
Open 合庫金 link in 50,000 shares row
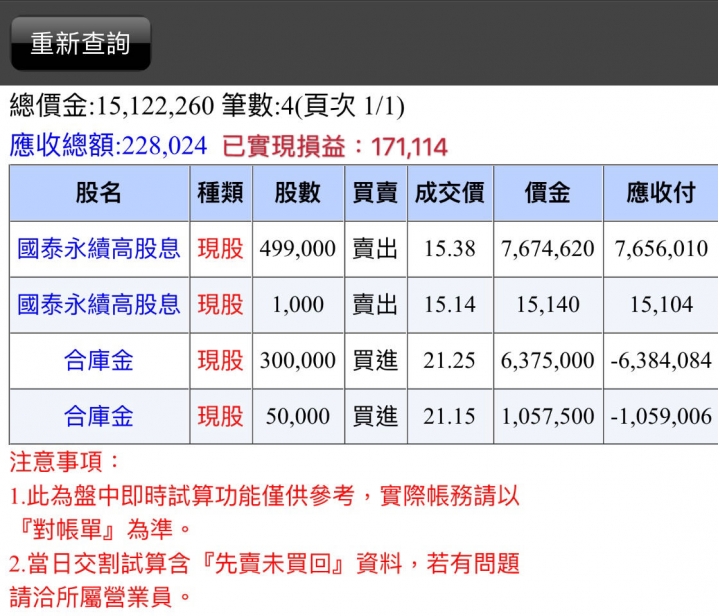(x=99, y=417)
